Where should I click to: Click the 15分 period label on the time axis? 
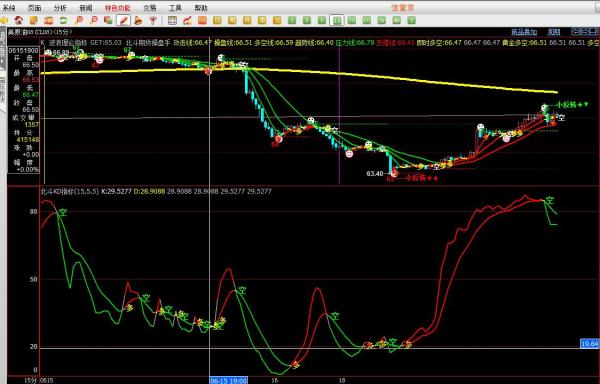[x=31, y=381]
